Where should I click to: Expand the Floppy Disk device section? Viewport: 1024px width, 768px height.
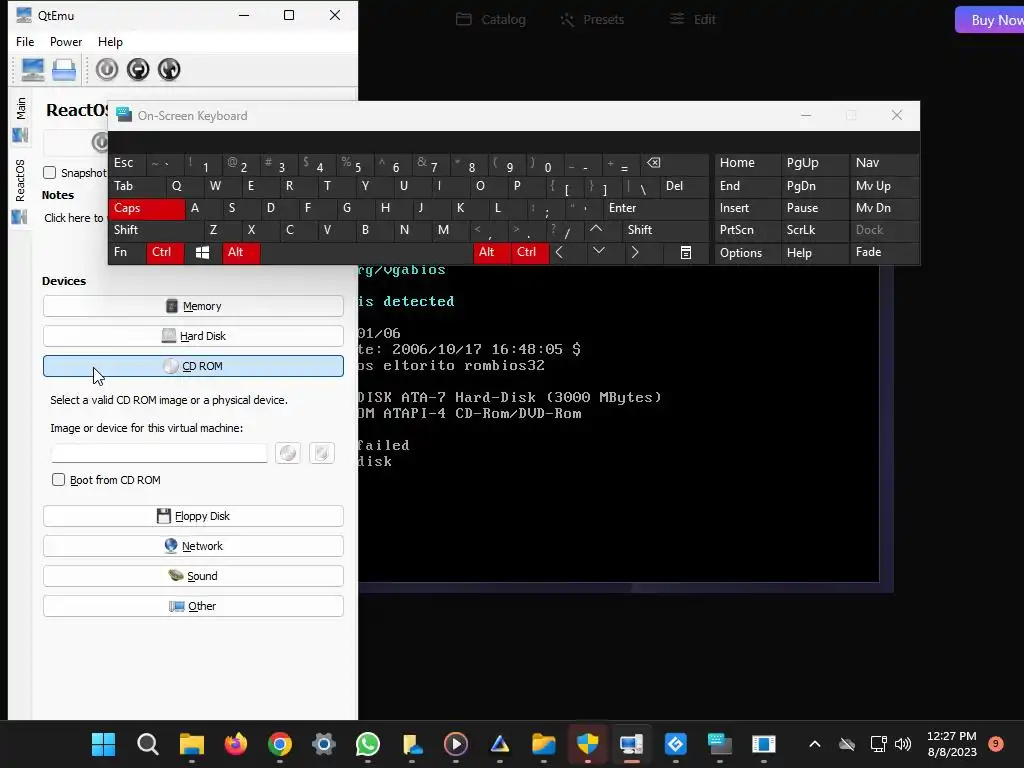[193, 516]
